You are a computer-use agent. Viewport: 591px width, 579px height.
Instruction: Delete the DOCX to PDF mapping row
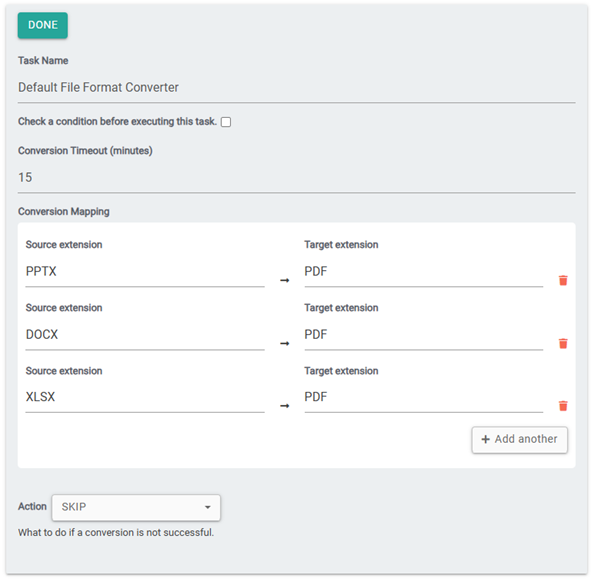(x=563, y=343)
